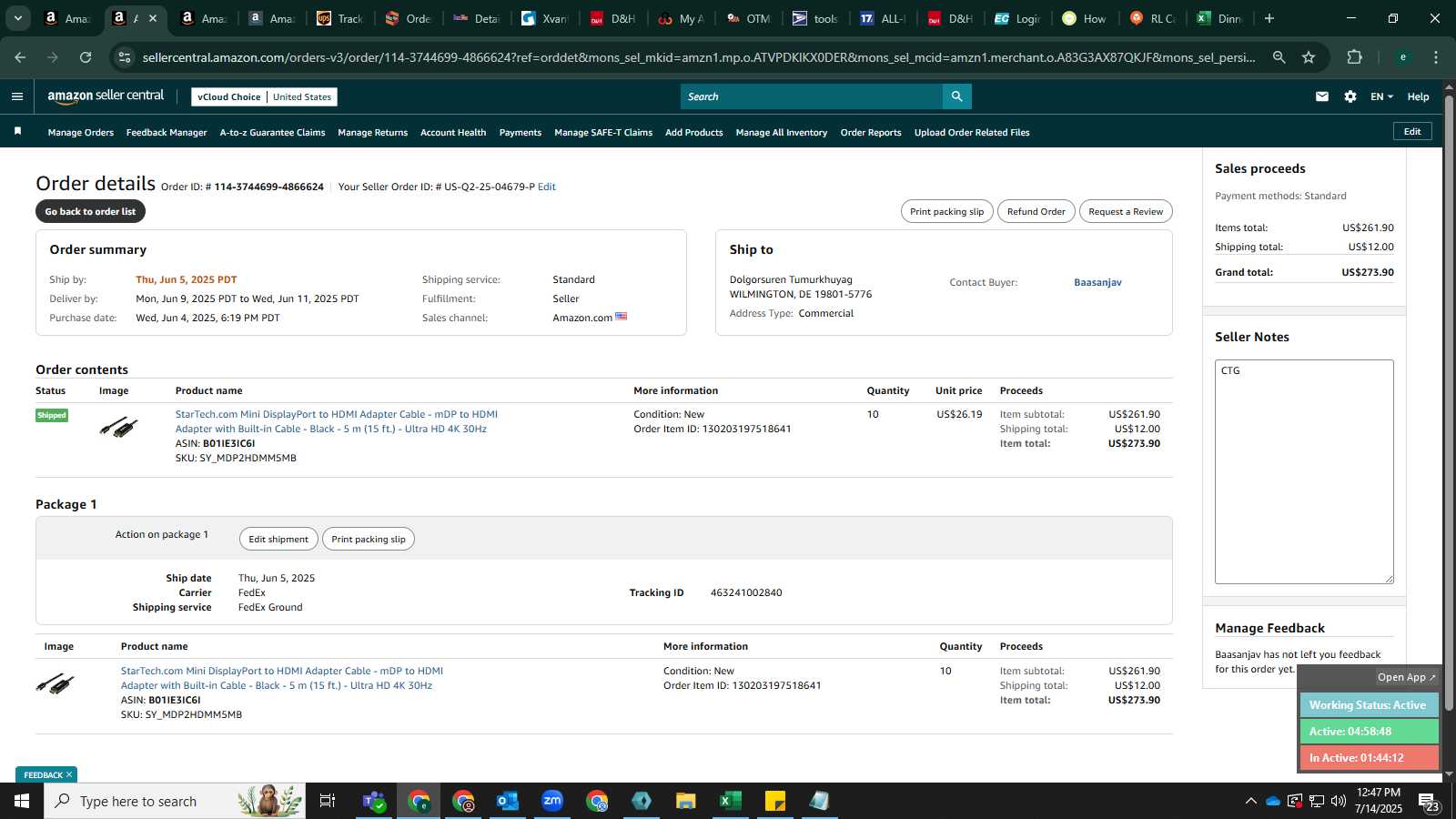Viewport: 1456px width, 819px height.
Task: Open StarTech product link in Package 1
Action: click(282, 678)
